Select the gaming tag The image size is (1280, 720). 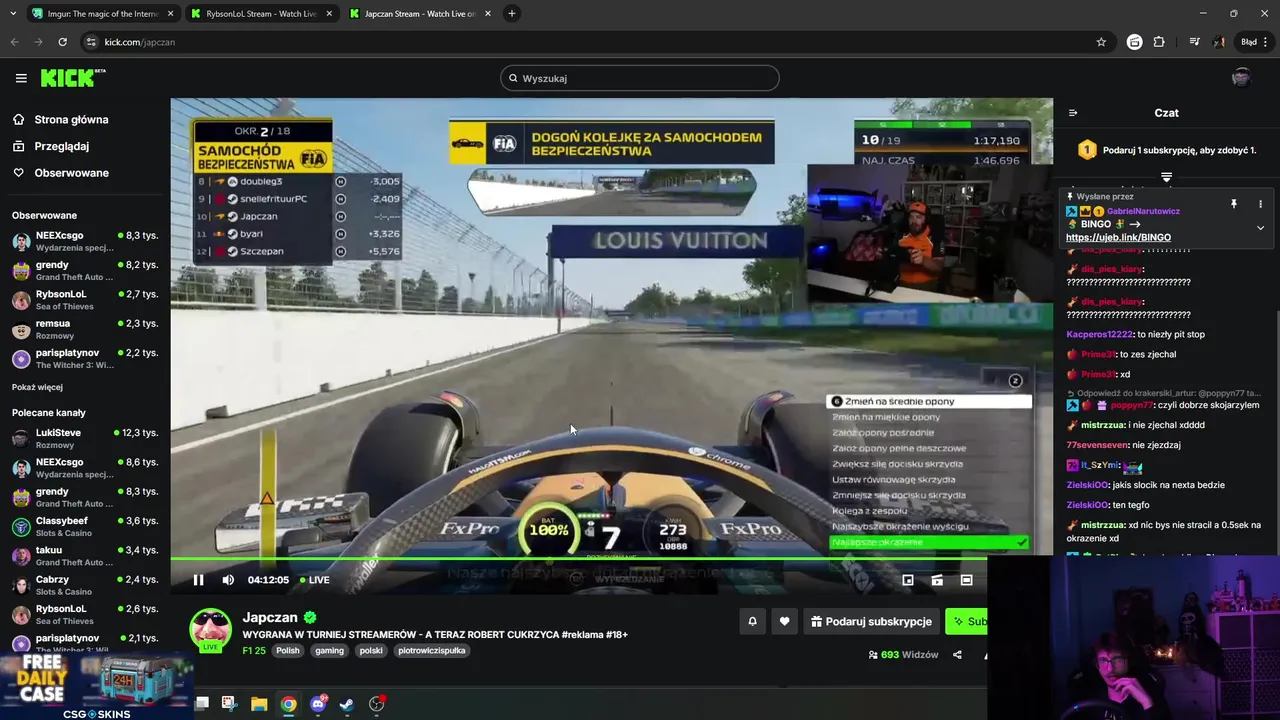pos(329,650)
